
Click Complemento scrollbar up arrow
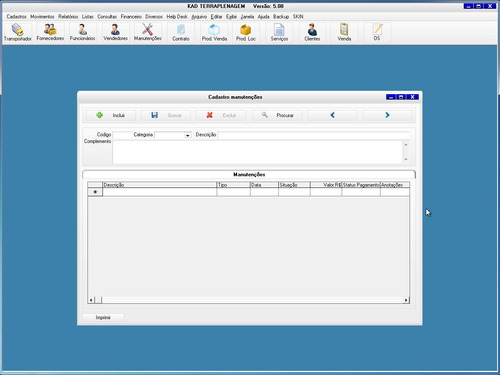point(406,145)
